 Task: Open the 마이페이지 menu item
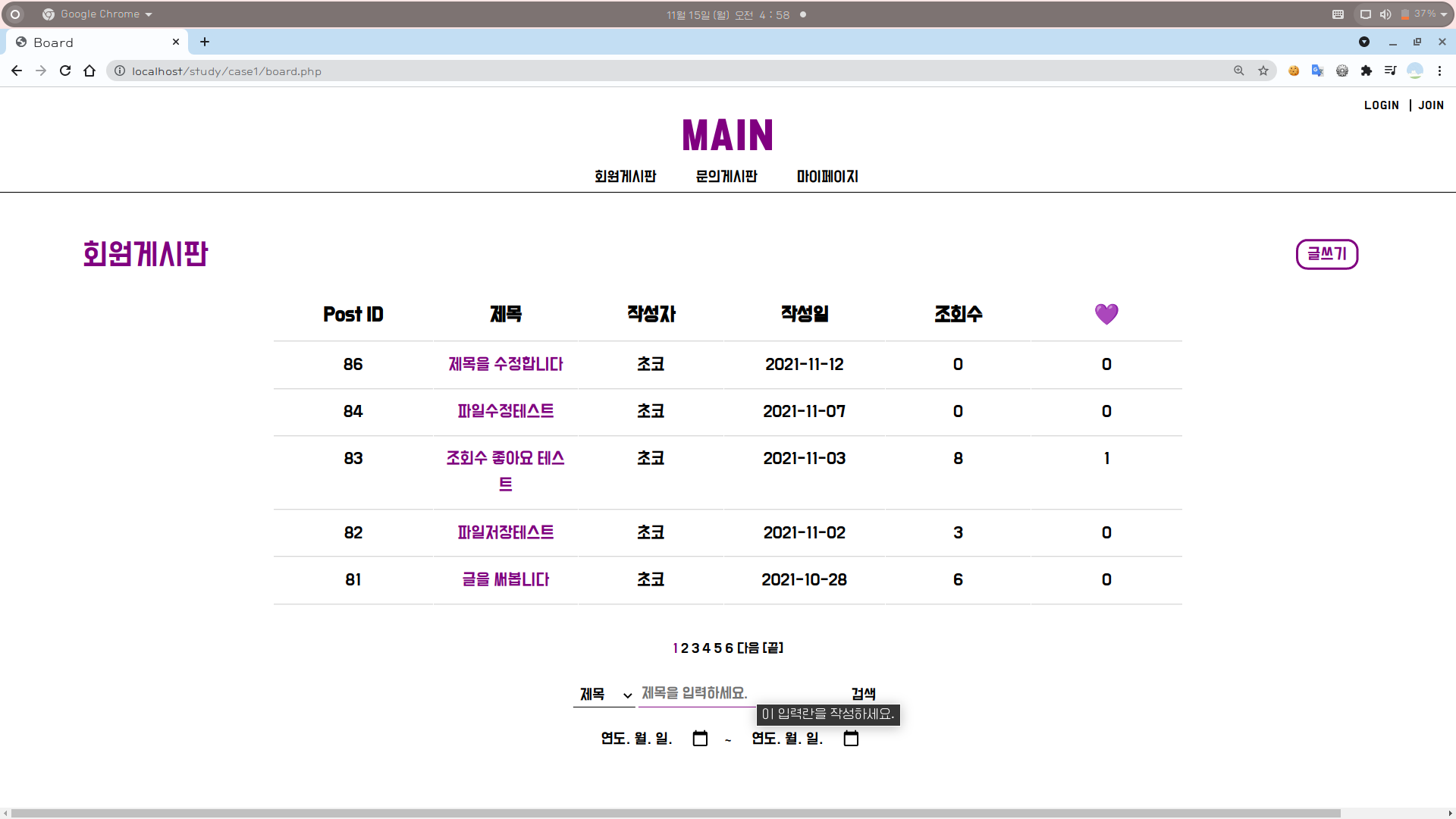(827, 176)
